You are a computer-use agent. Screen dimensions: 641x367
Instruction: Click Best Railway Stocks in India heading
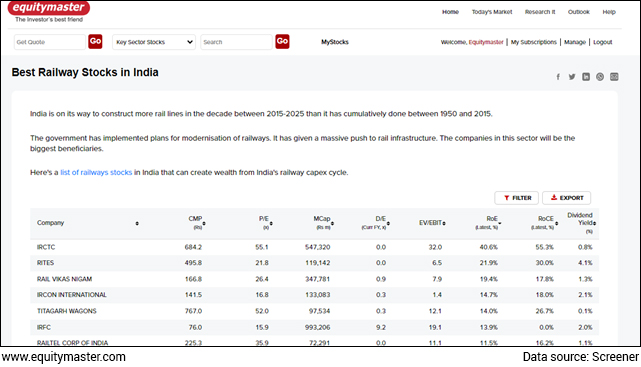coord(85,72)
